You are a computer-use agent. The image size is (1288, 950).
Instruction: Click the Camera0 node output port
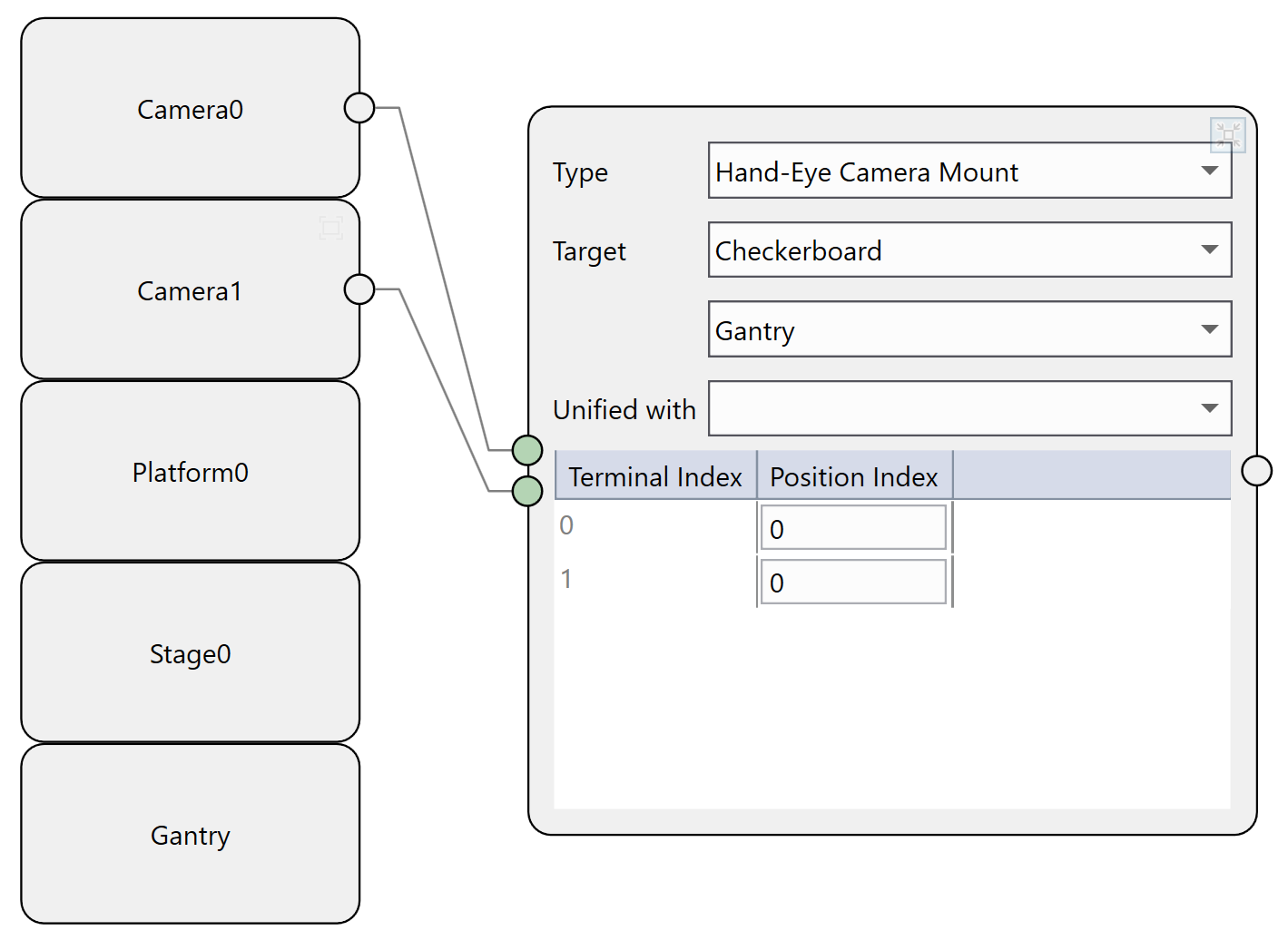359,108
